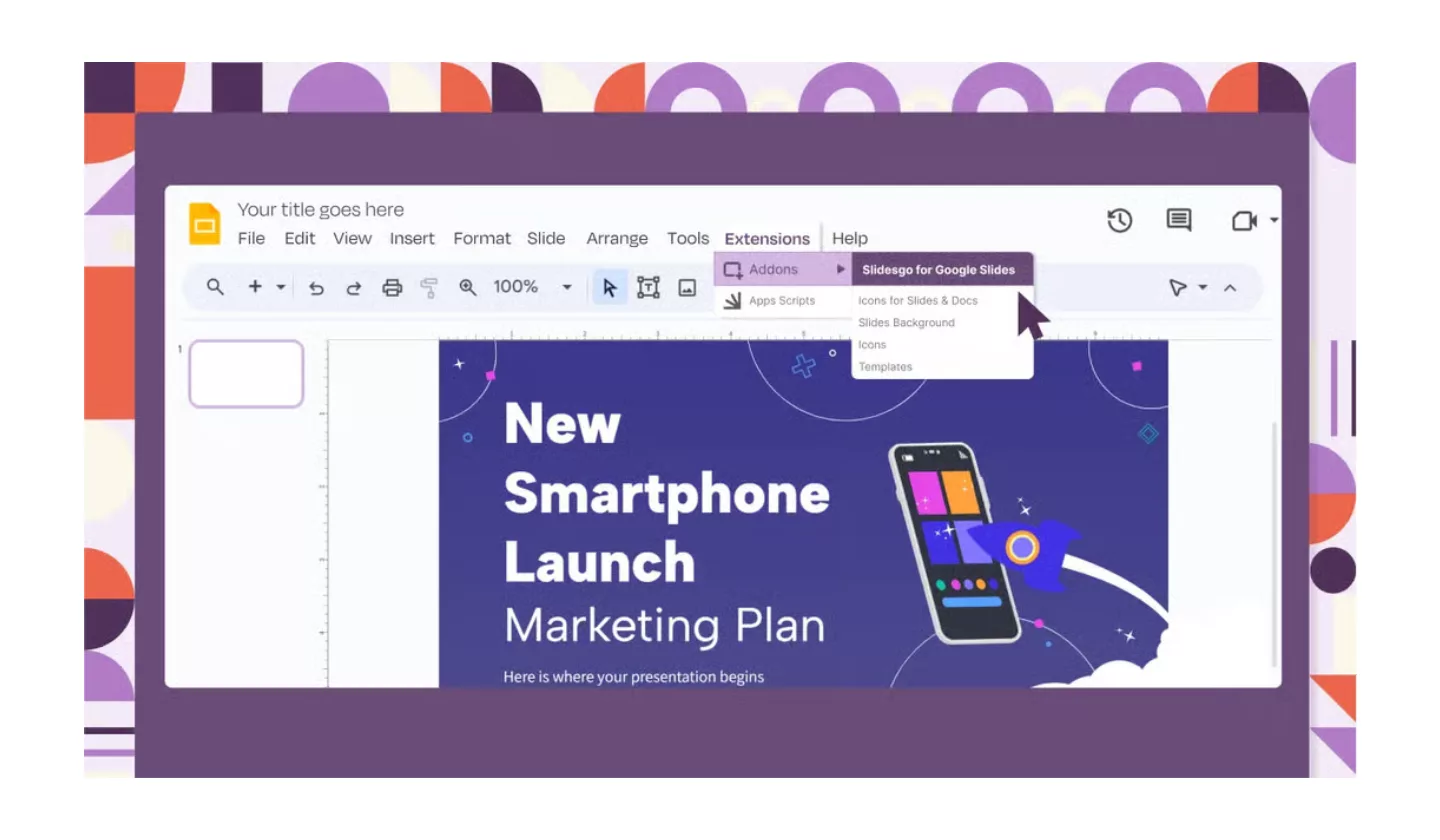Activate the select cursor tool
1440x840 pixels.
609,288
